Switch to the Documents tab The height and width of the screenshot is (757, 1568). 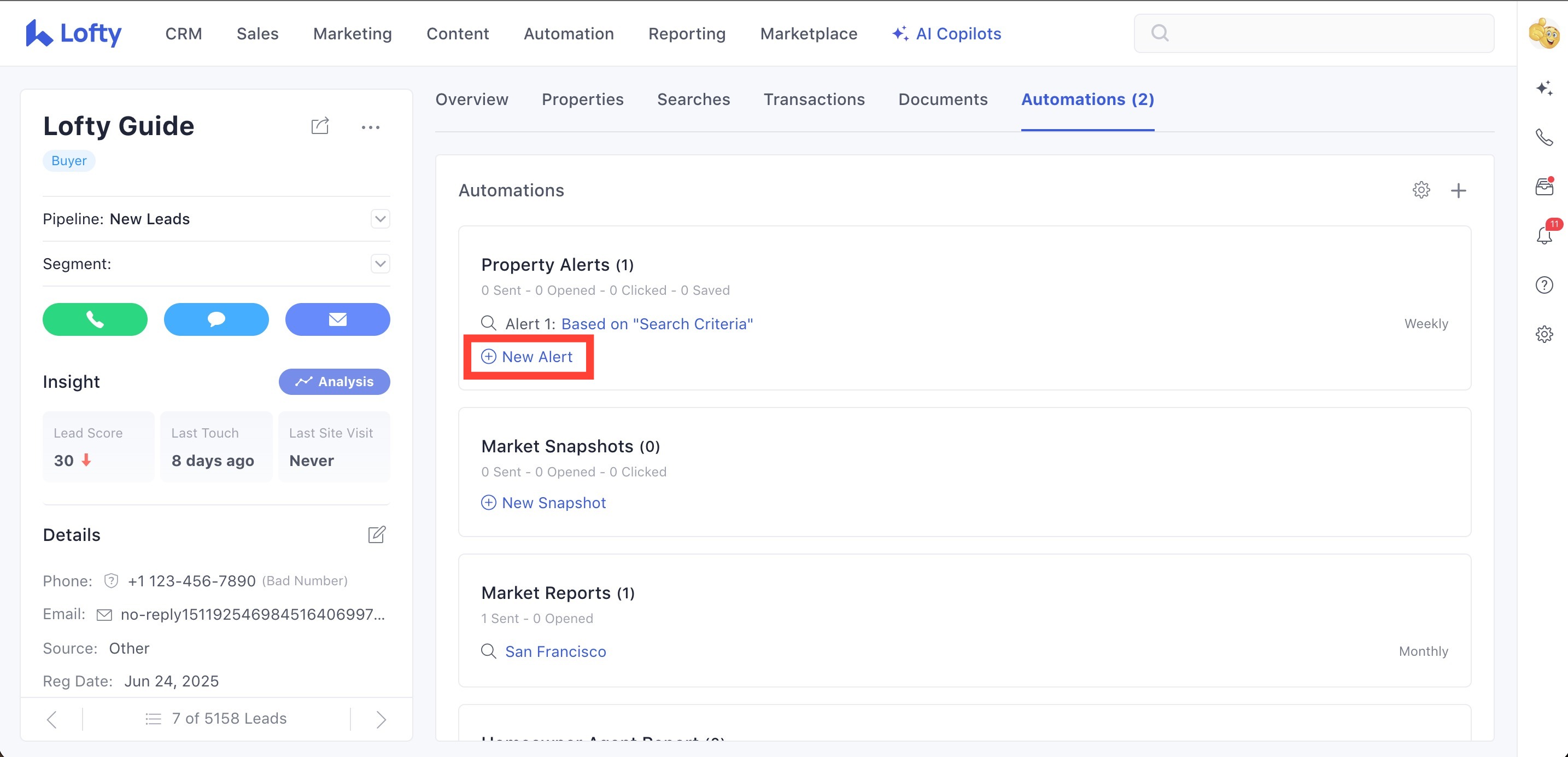pyautogui.click(x=943, y=99)
